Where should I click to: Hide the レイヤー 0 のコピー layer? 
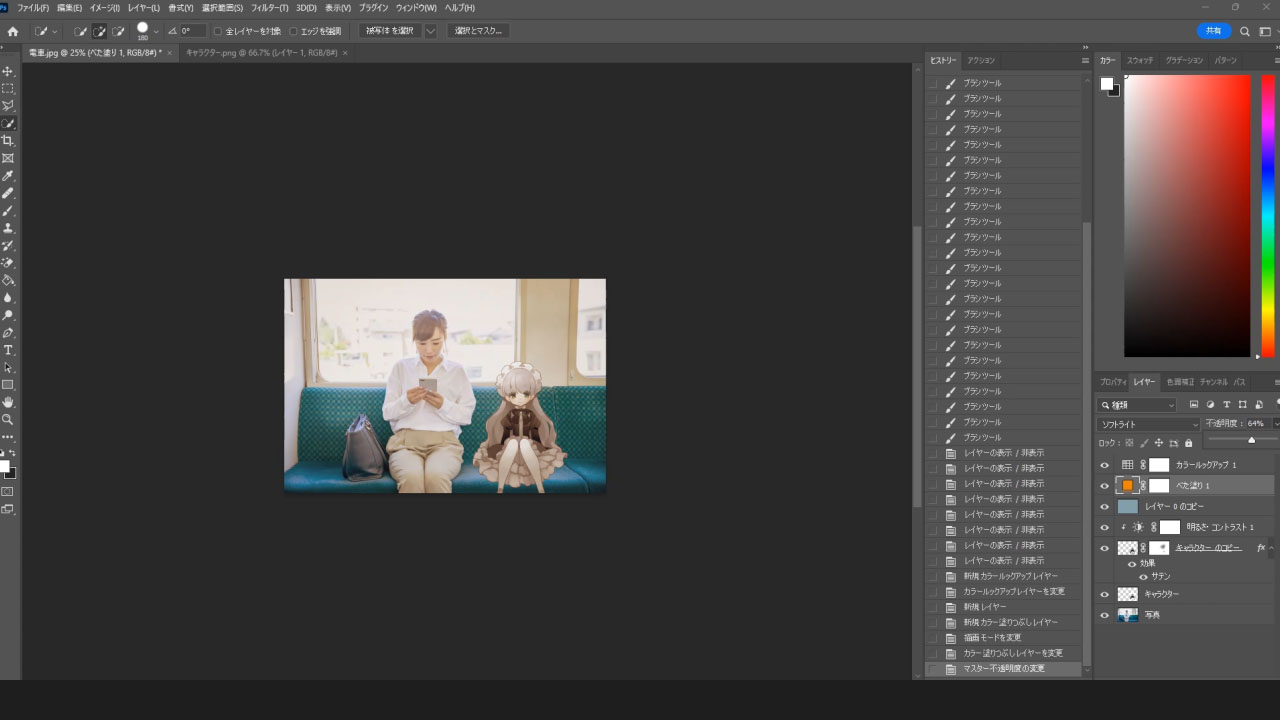tap(1105, 507)
